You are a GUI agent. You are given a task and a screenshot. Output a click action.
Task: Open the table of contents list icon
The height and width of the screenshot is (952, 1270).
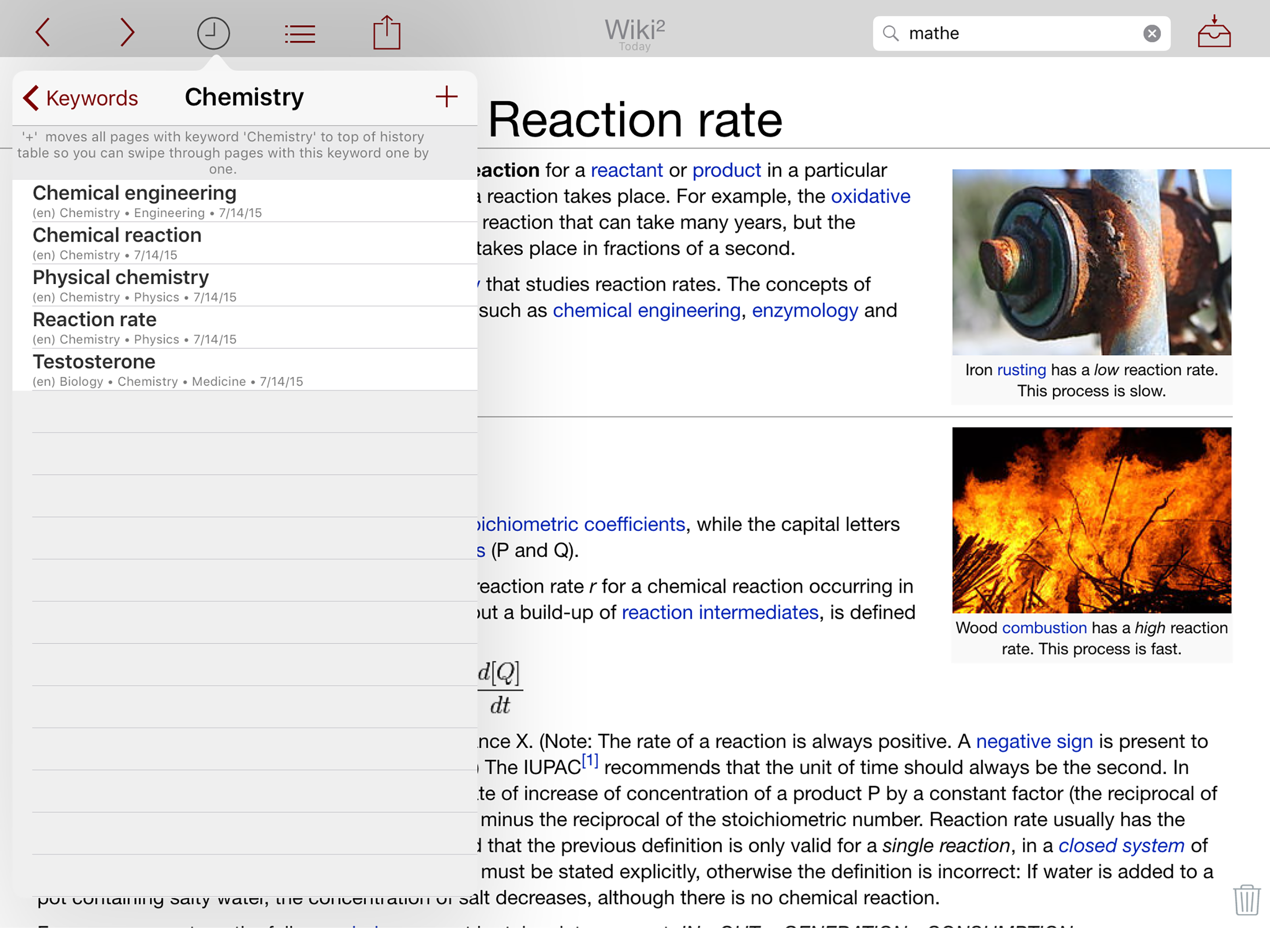300,34
